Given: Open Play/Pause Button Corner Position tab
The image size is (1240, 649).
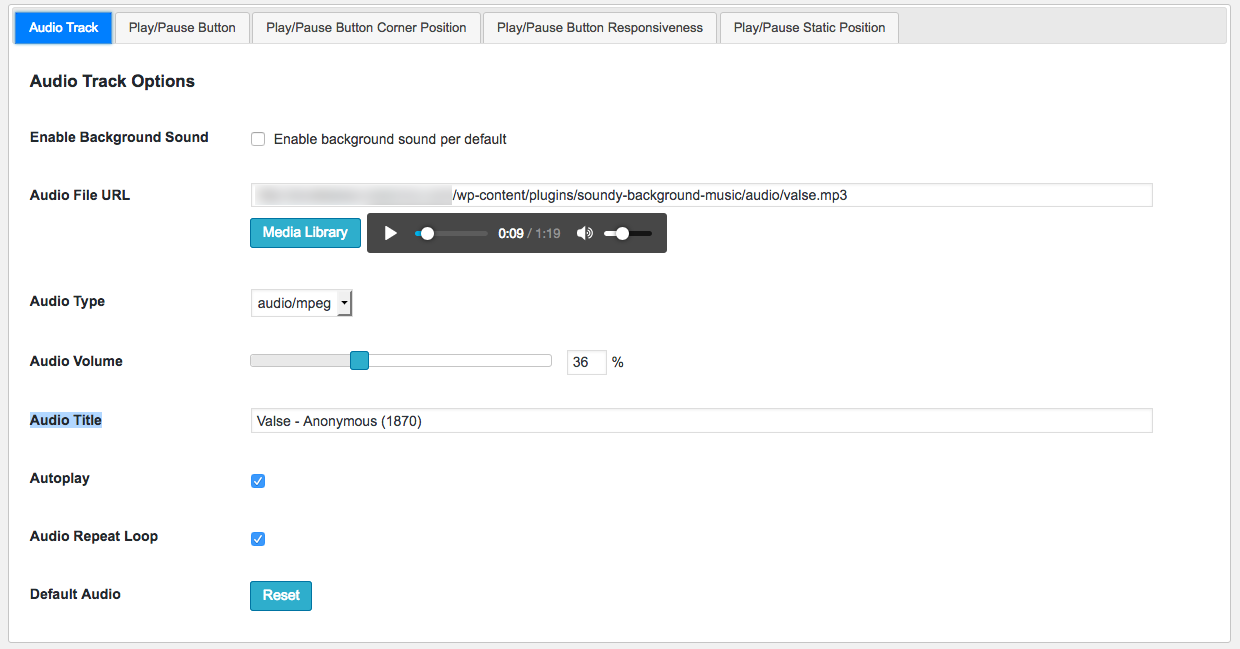Looking at the screenshot, I should tap(366, 28).
